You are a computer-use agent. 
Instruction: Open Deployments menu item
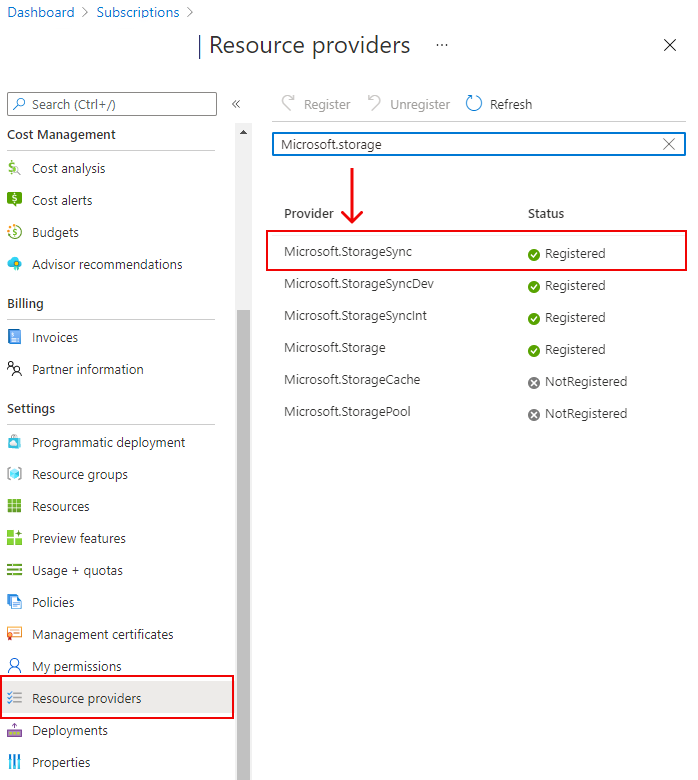point(70,730)
